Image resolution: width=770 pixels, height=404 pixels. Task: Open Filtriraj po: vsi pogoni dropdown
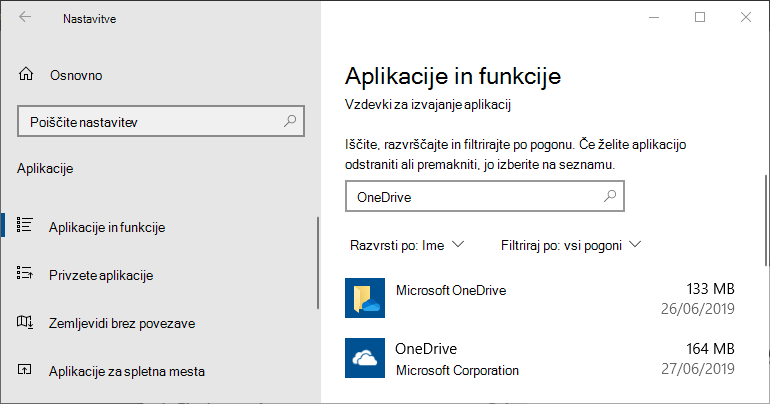(x=571, y=245)
